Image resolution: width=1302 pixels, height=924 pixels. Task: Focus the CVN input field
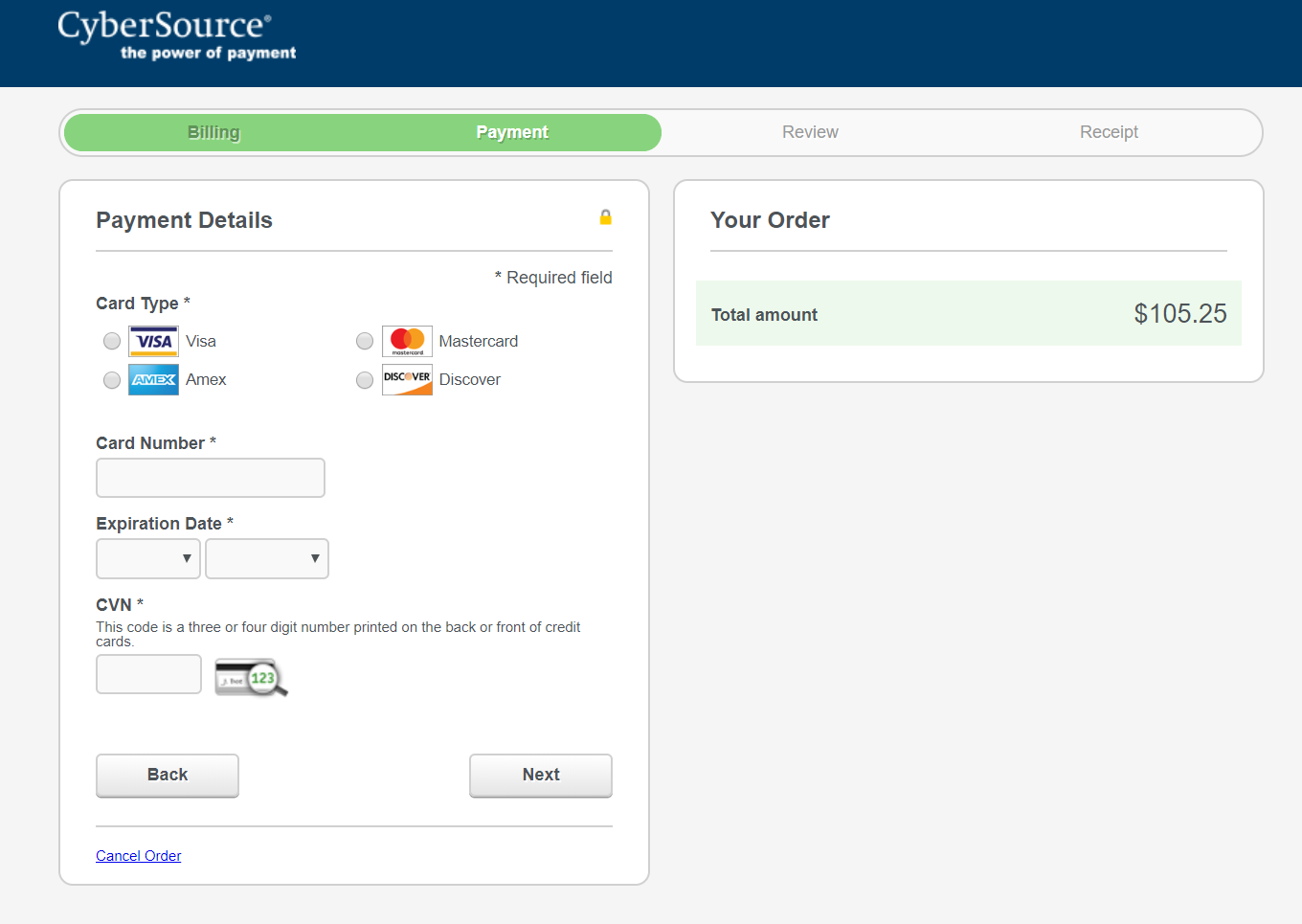coord(148,674)
